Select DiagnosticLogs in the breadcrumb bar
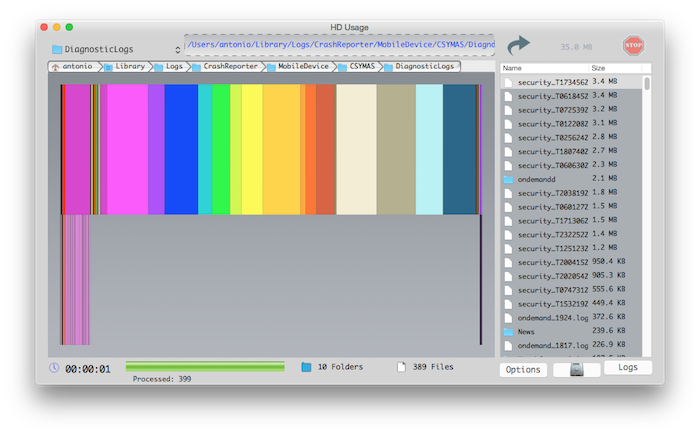Image resolution: width=700 pixels, height=435 pixels. [420, 67]
